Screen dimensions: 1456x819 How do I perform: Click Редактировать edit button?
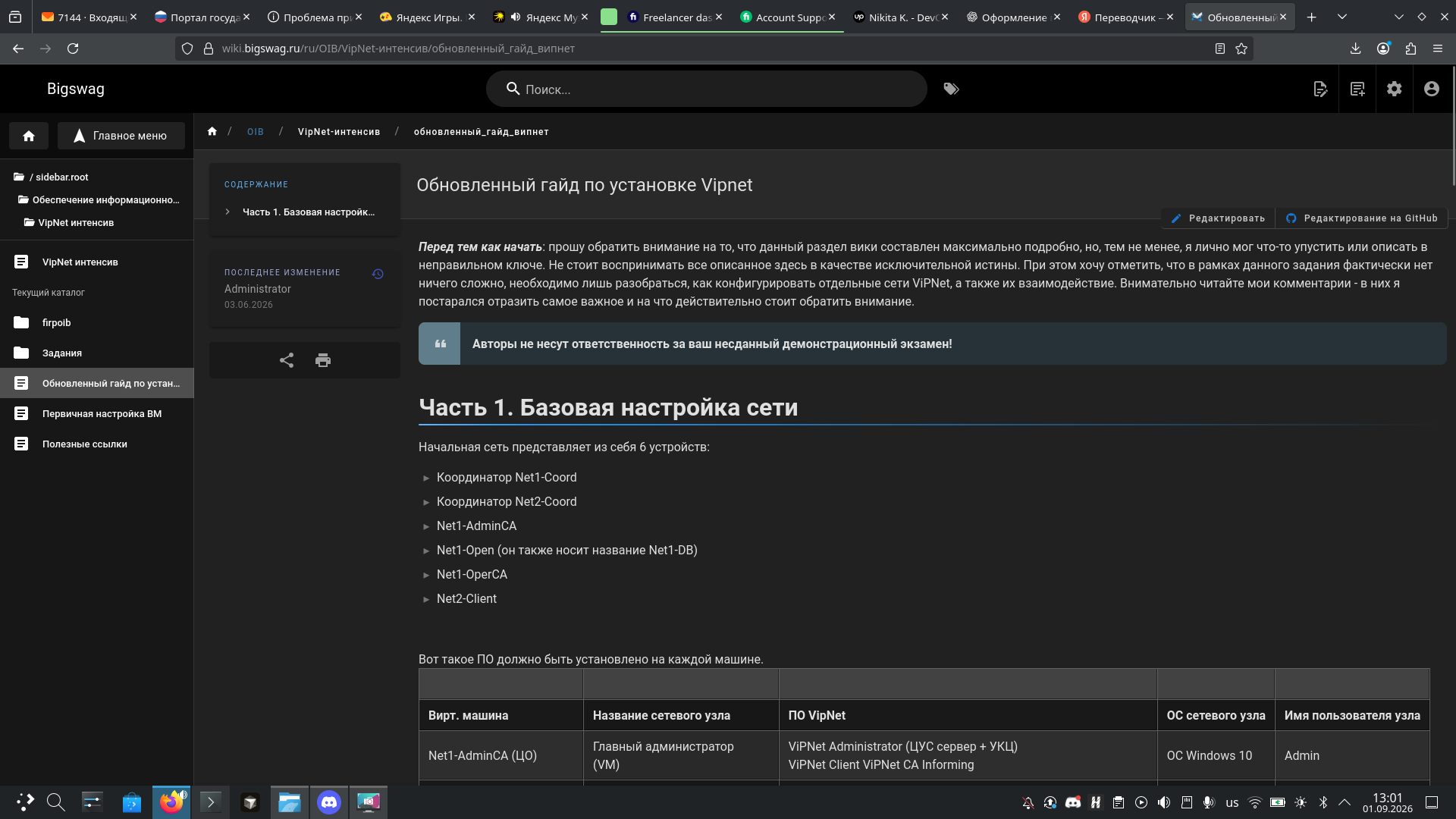click(1218, 218)
